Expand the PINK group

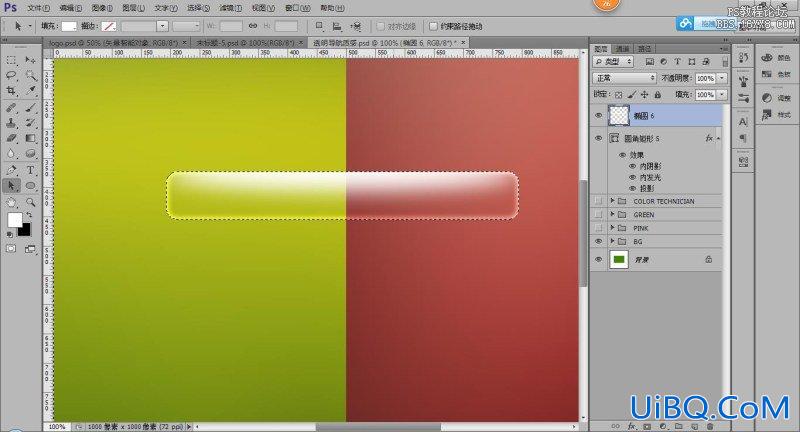(612, 227)
